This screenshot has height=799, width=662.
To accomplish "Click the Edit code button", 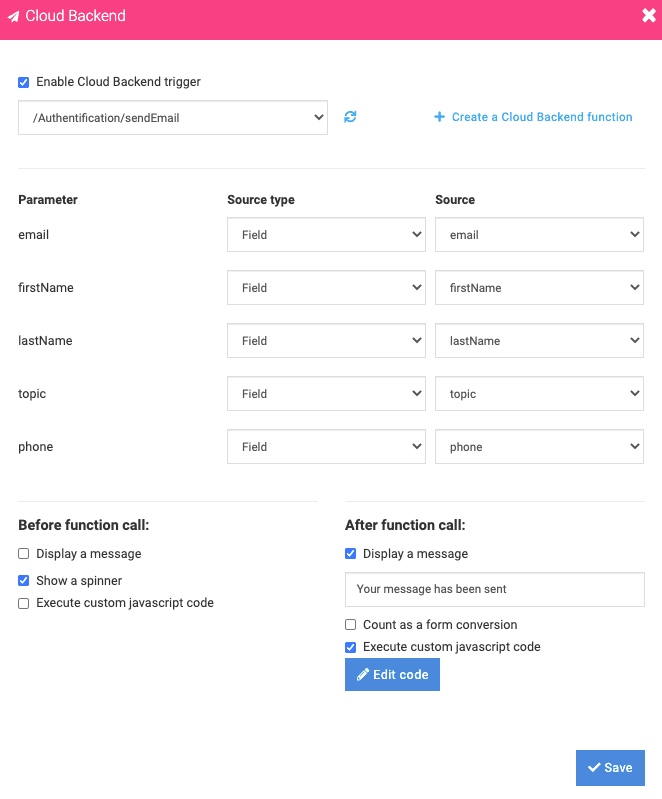I will (x=392, y=675).
